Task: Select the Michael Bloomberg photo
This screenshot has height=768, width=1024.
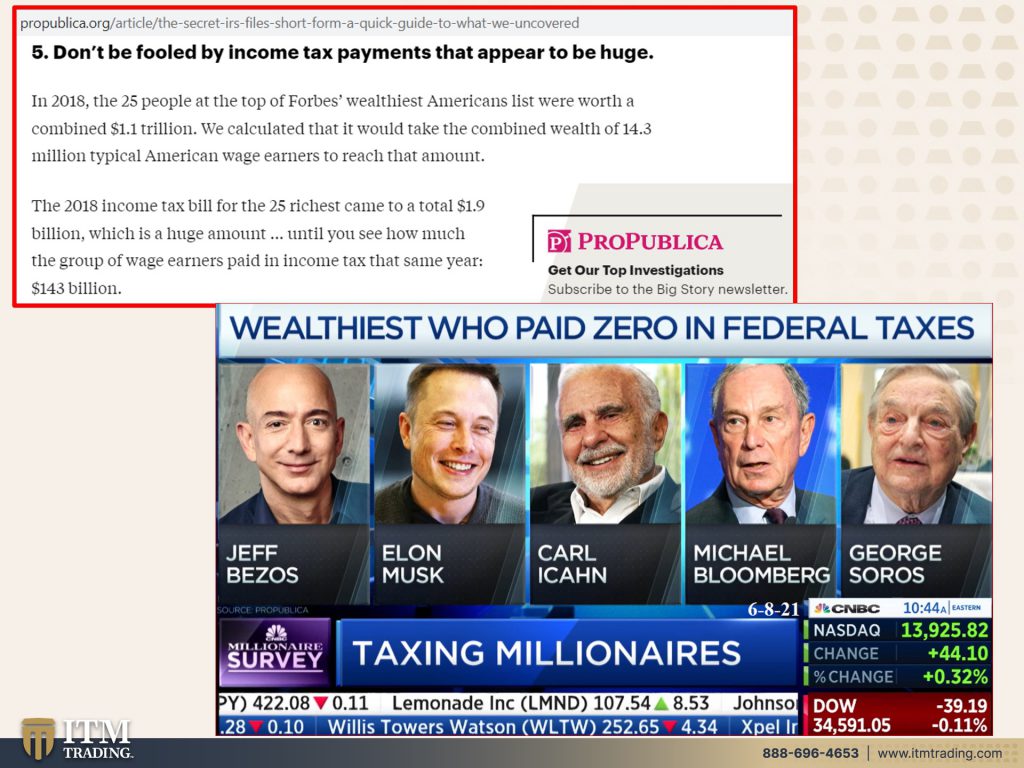Action: (761, 443)
